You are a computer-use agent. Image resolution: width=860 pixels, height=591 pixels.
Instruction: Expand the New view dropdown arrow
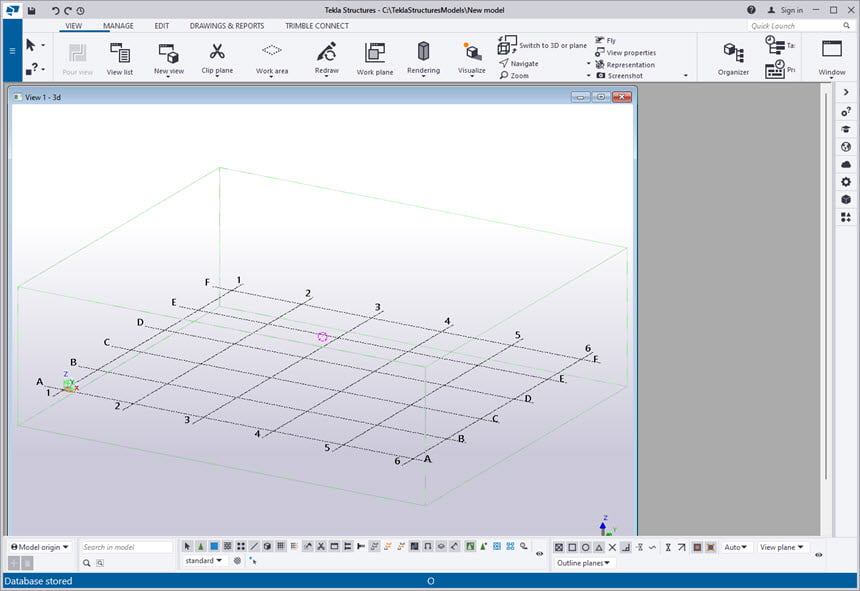click(x=168, y=77)
